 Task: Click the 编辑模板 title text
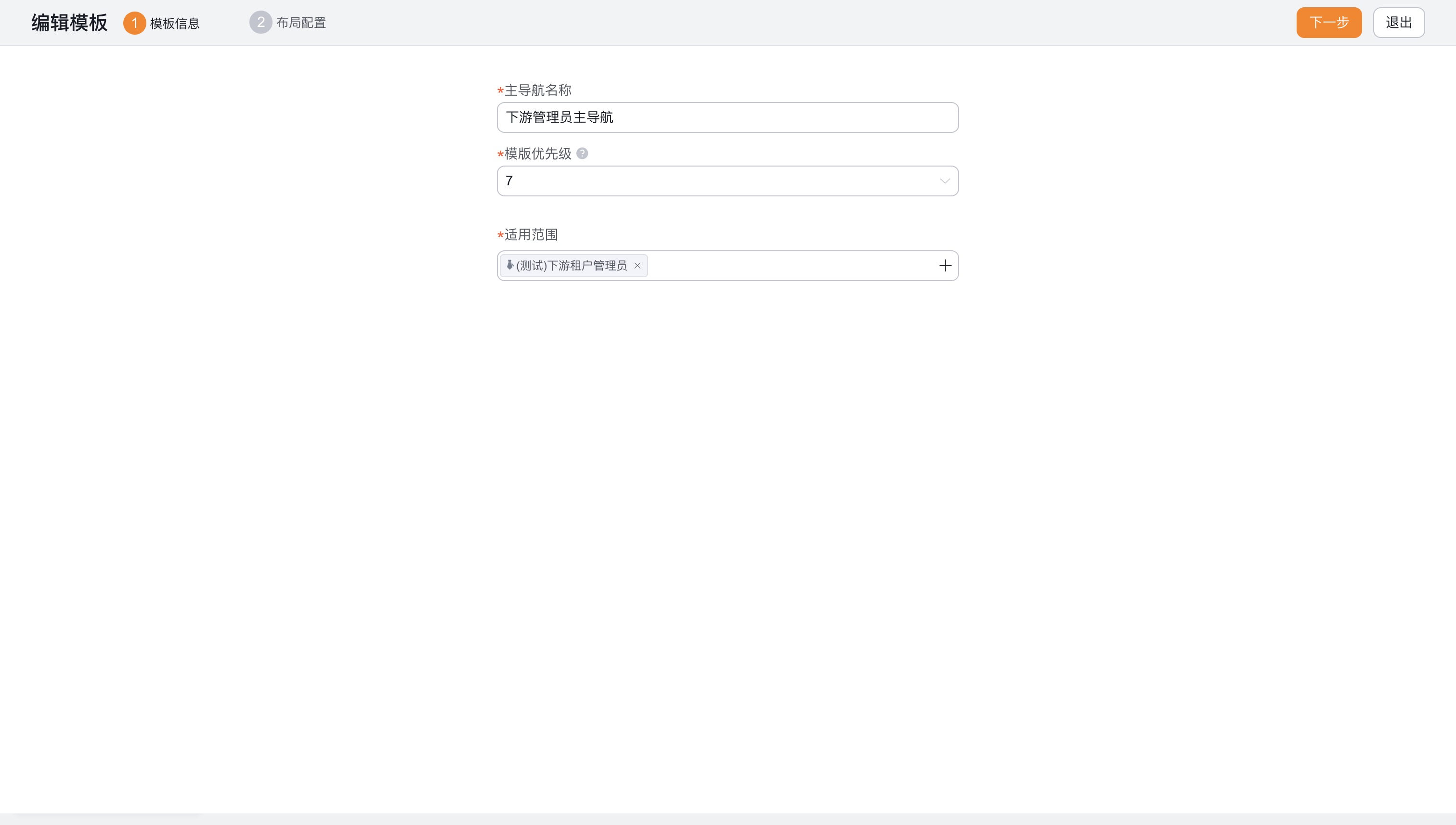coord(69,23)
